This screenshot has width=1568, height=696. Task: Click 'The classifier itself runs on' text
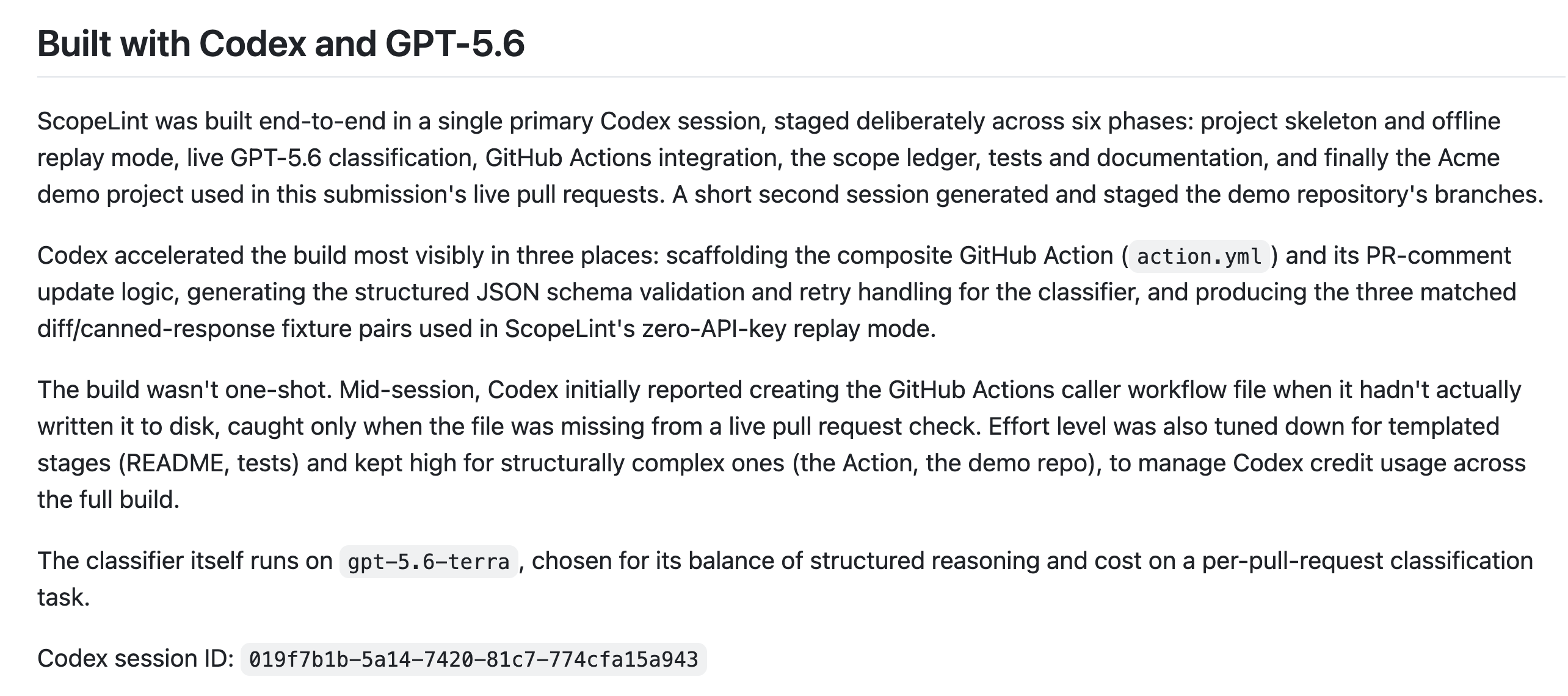coord(184,561)
